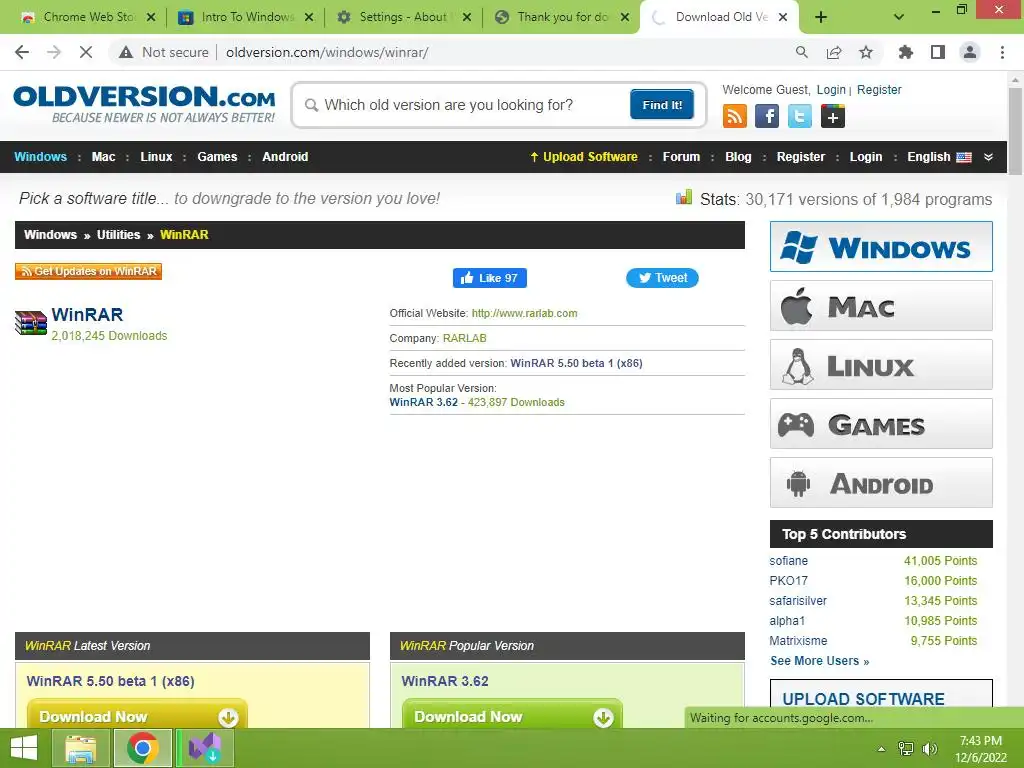Open the RARLAB company link

point(464,338)
